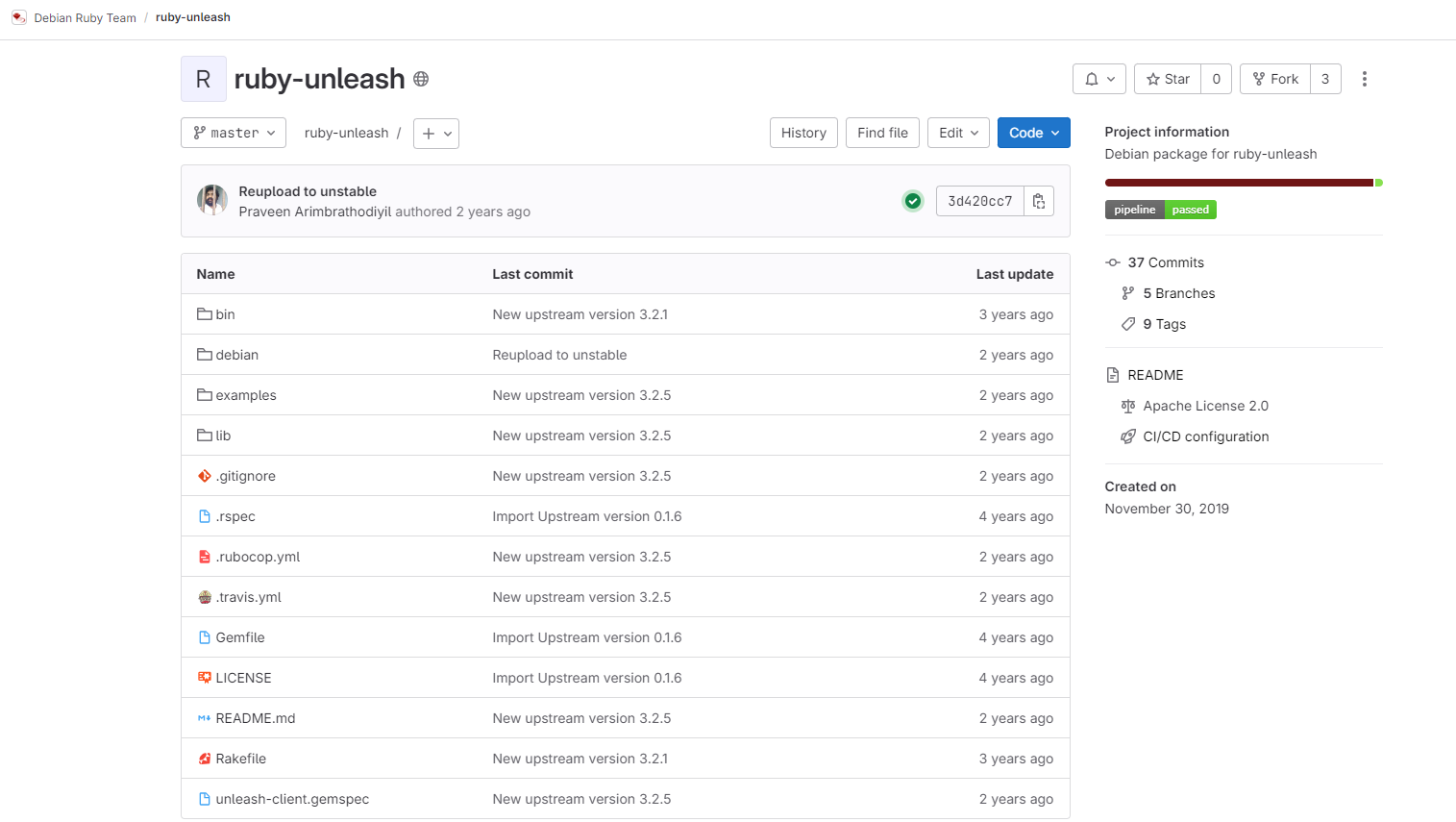Click the ruby-unleash project avatar R

[x=204, y=79]
